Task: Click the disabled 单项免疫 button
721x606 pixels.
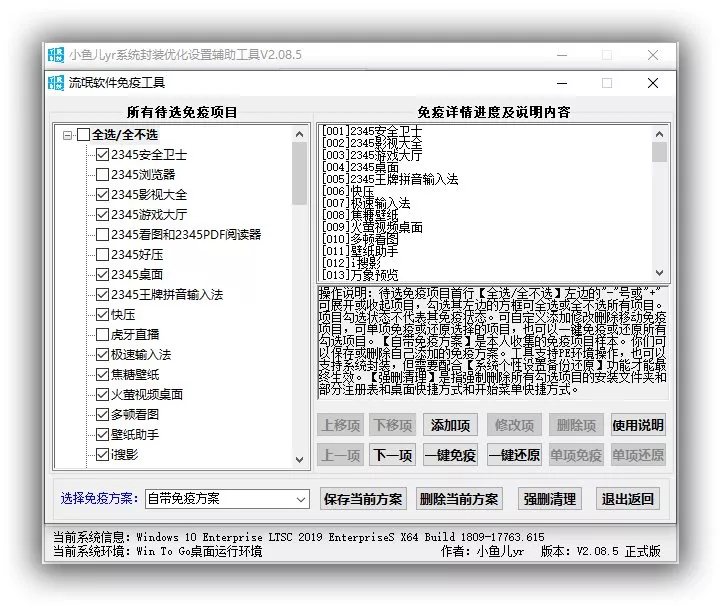Action: 576,455
